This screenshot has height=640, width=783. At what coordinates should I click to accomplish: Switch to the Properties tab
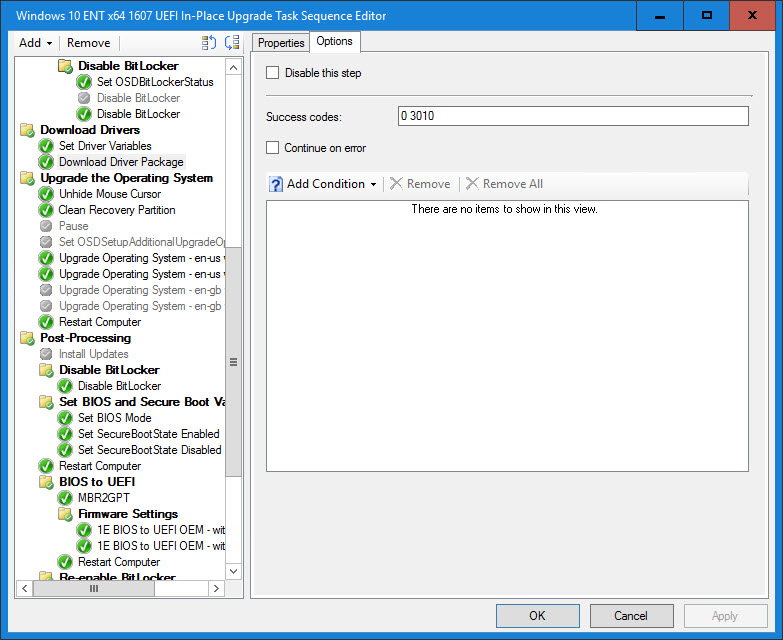point(281,42)
